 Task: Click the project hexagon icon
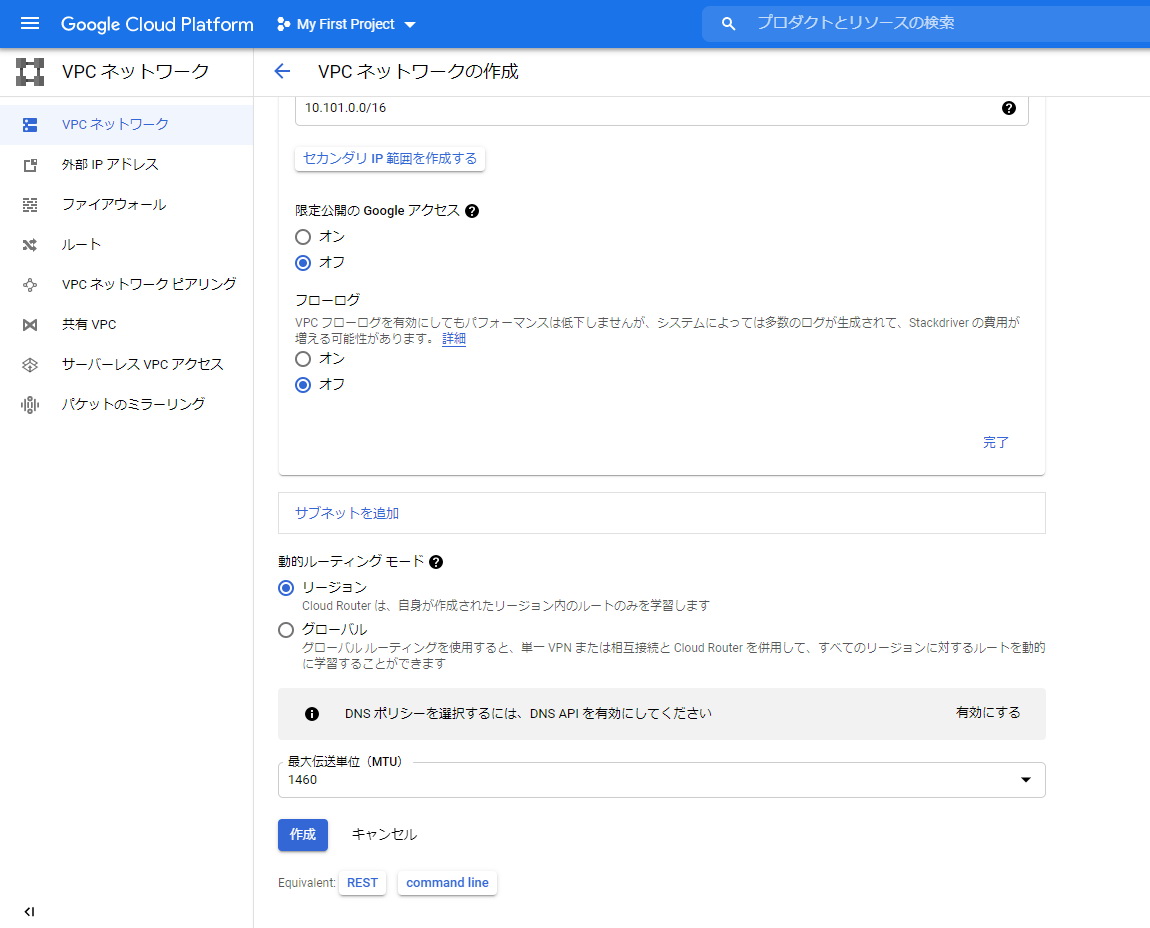point(283,24)
